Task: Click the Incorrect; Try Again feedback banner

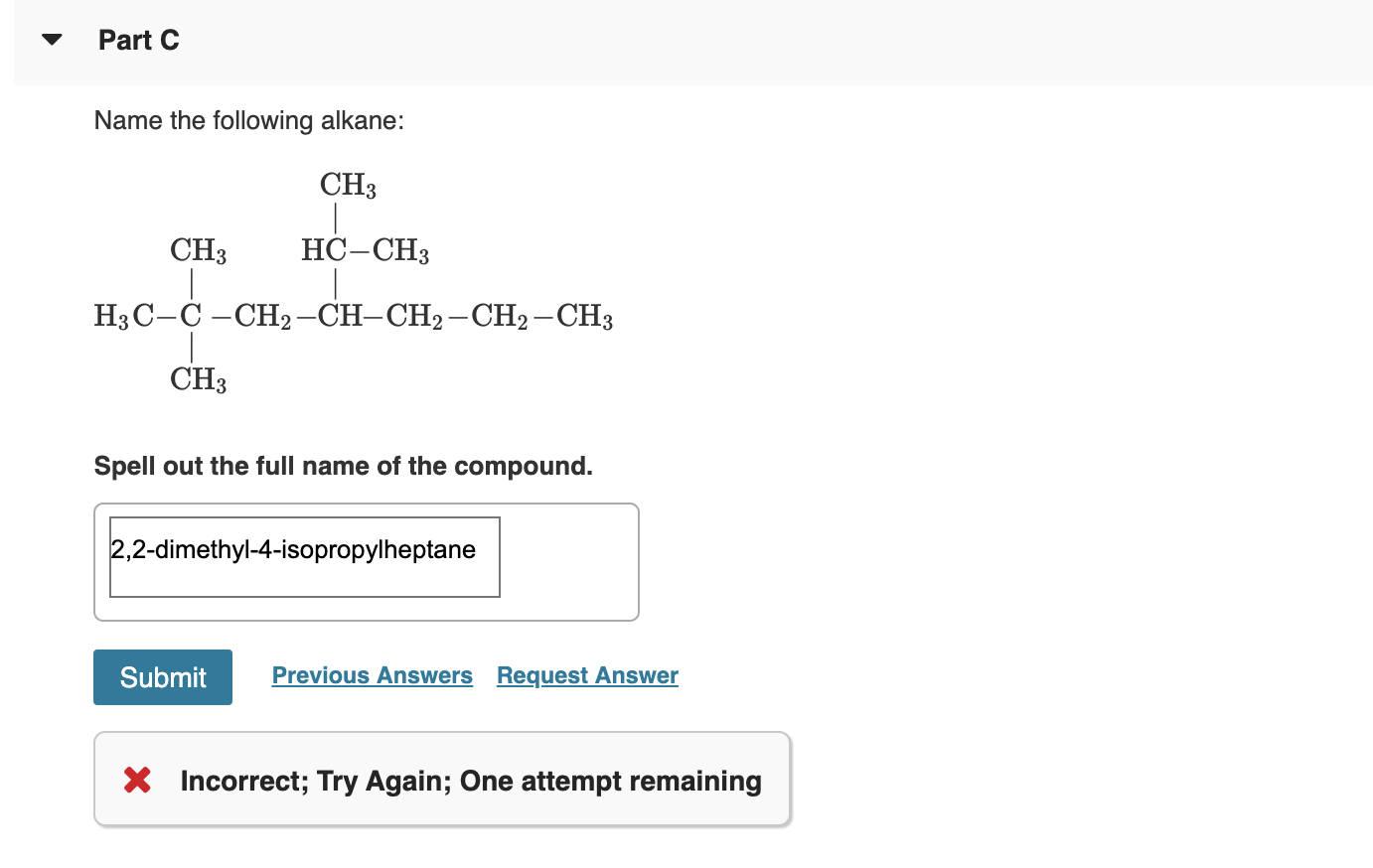Action: 442,780
